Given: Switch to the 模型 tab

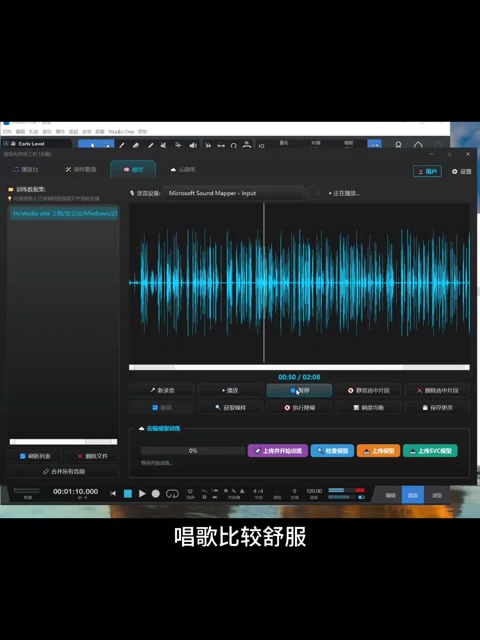Looking at the screenshot, I should [x=133, y=169].
